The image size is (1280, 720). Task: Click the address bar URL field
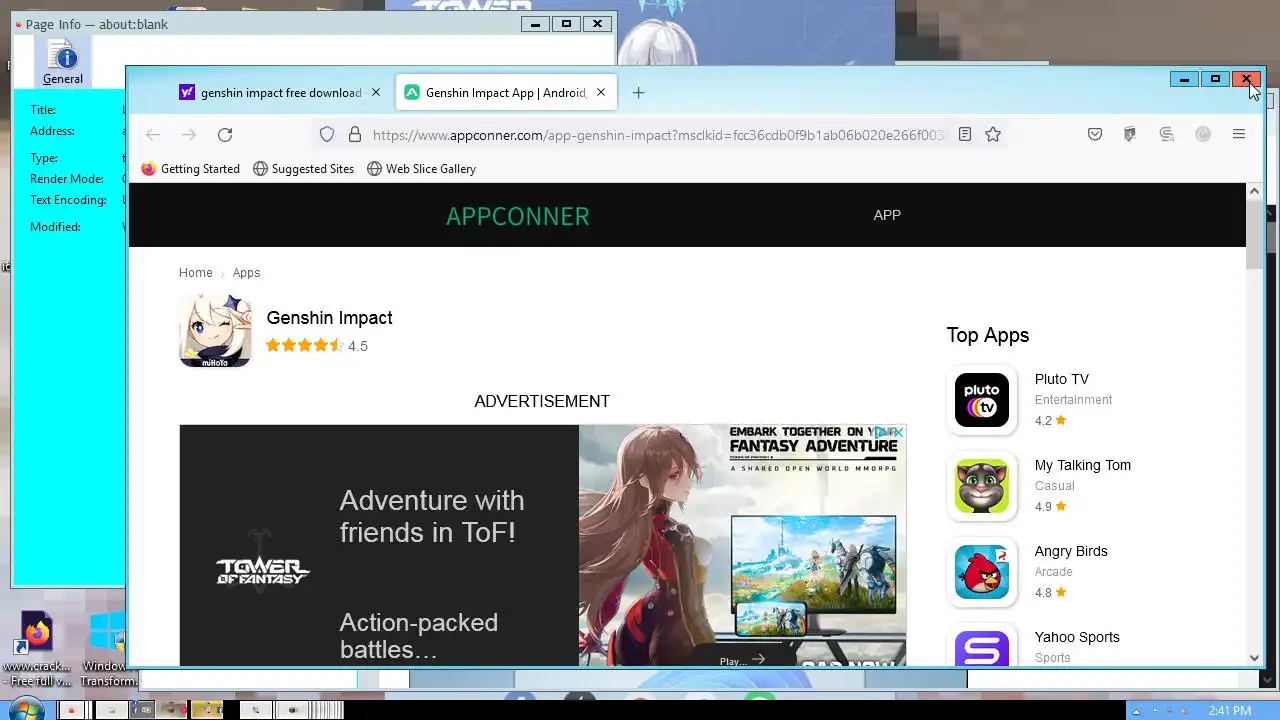658,135
